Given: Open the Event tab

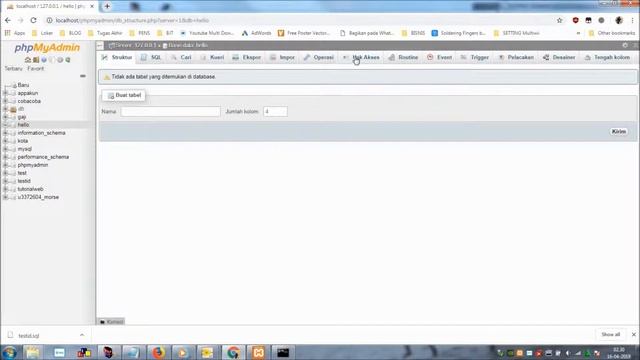Looking at the screenshot, I should tap(440, 58).
